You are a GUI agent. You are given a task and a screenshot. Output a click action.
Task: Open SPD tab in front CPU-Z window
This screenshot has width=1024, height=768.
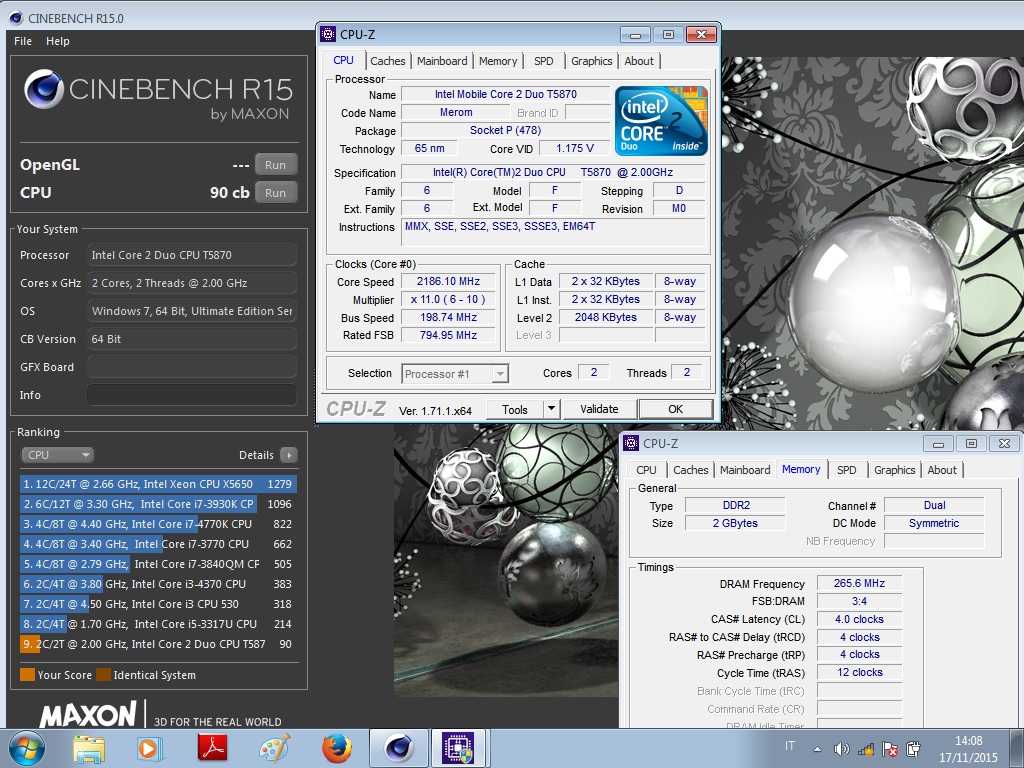[x=543, y=61]
